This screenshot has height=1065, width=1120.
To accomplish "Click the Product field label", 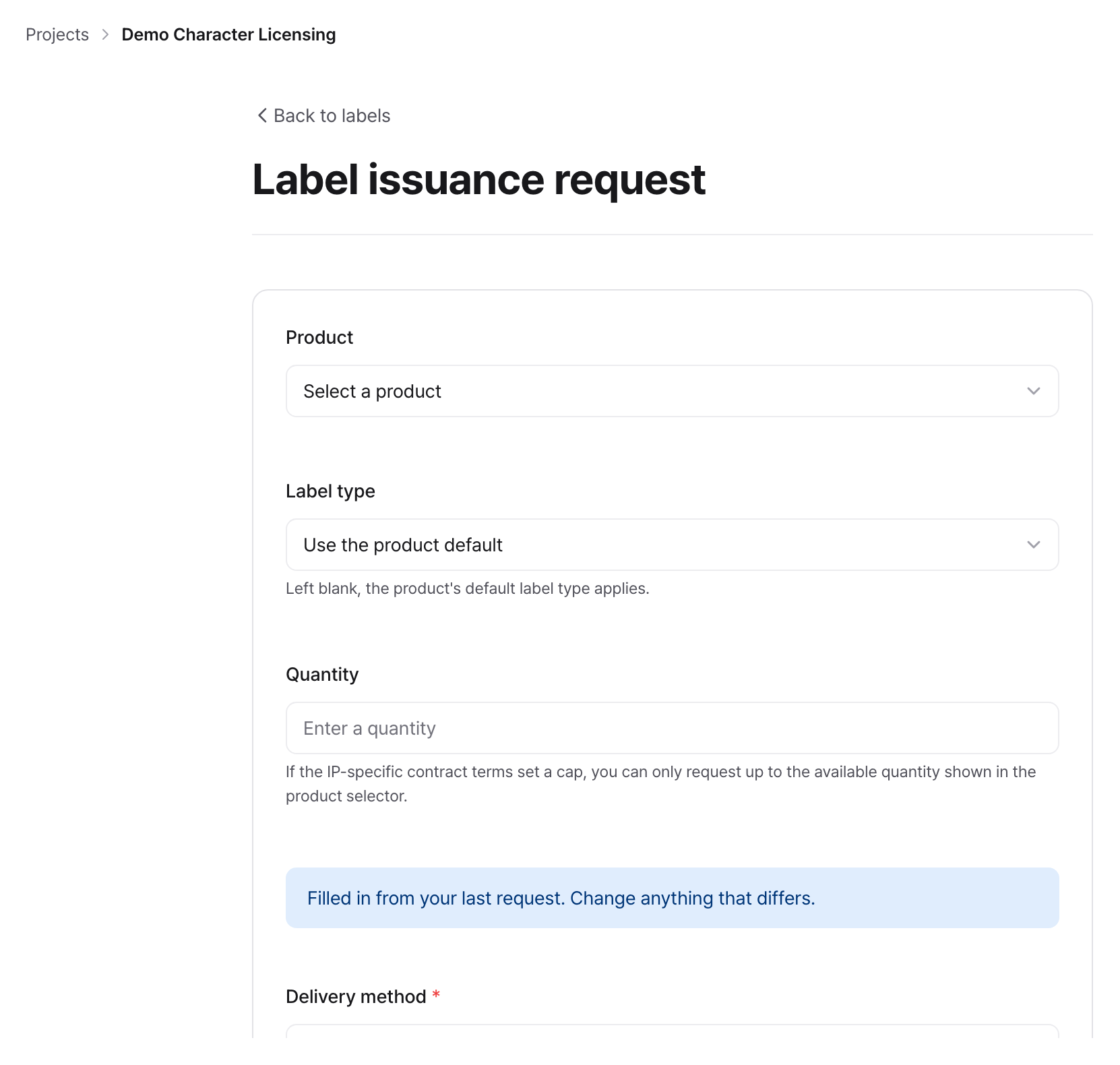I will tap(319, 337).
